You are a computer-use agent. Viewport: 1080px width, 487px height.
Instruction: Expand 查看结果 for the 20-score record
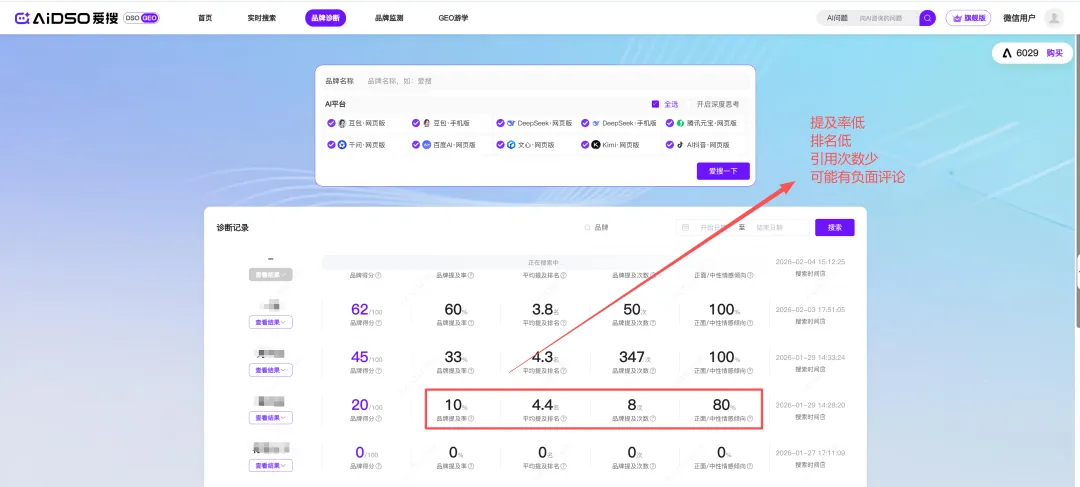pos(270,418)
